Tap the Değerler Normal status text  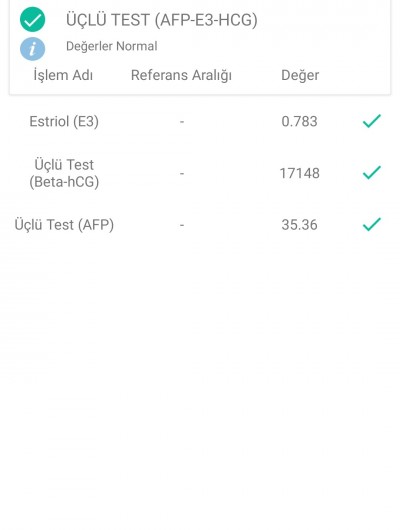112,46
